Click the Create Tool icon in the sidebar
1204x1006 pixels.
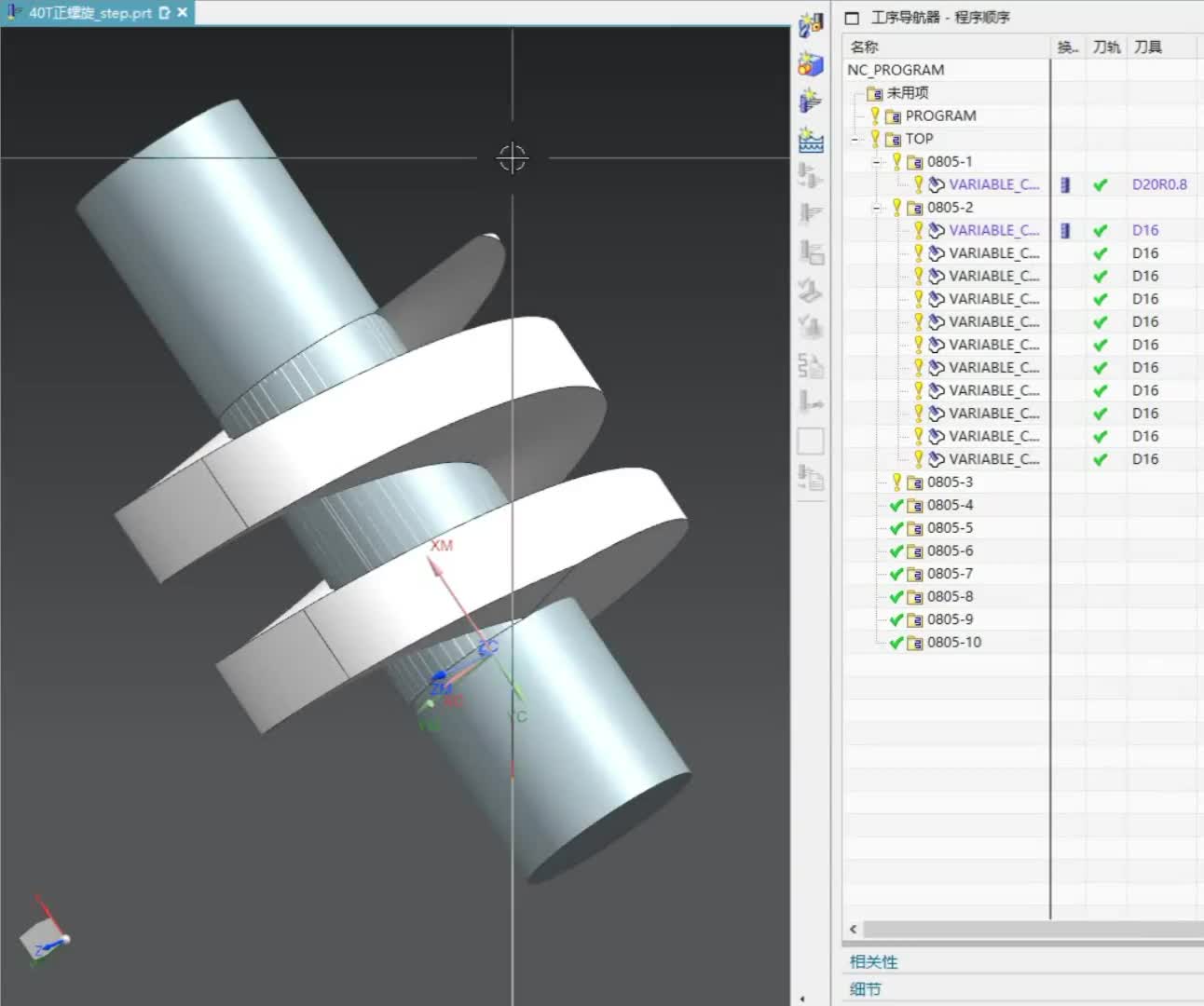point(811,25)
